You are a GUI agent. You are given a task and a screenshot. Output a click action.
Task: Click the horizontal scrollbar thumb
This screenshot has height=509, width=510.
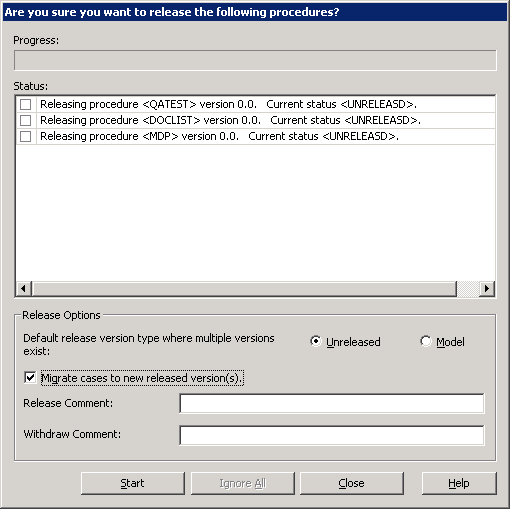[x=244, y=288]
